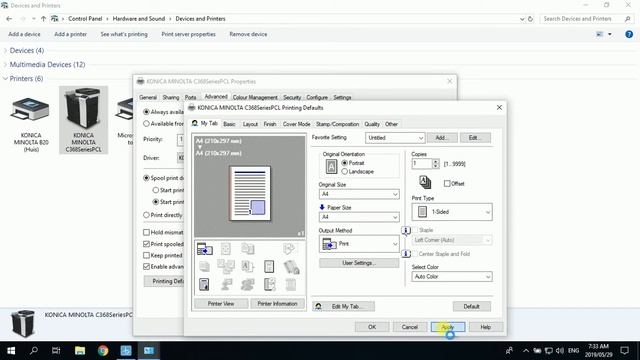Open the Original Size dropdown
Screen dimensions: 640x360
click(x=359, y=194)
